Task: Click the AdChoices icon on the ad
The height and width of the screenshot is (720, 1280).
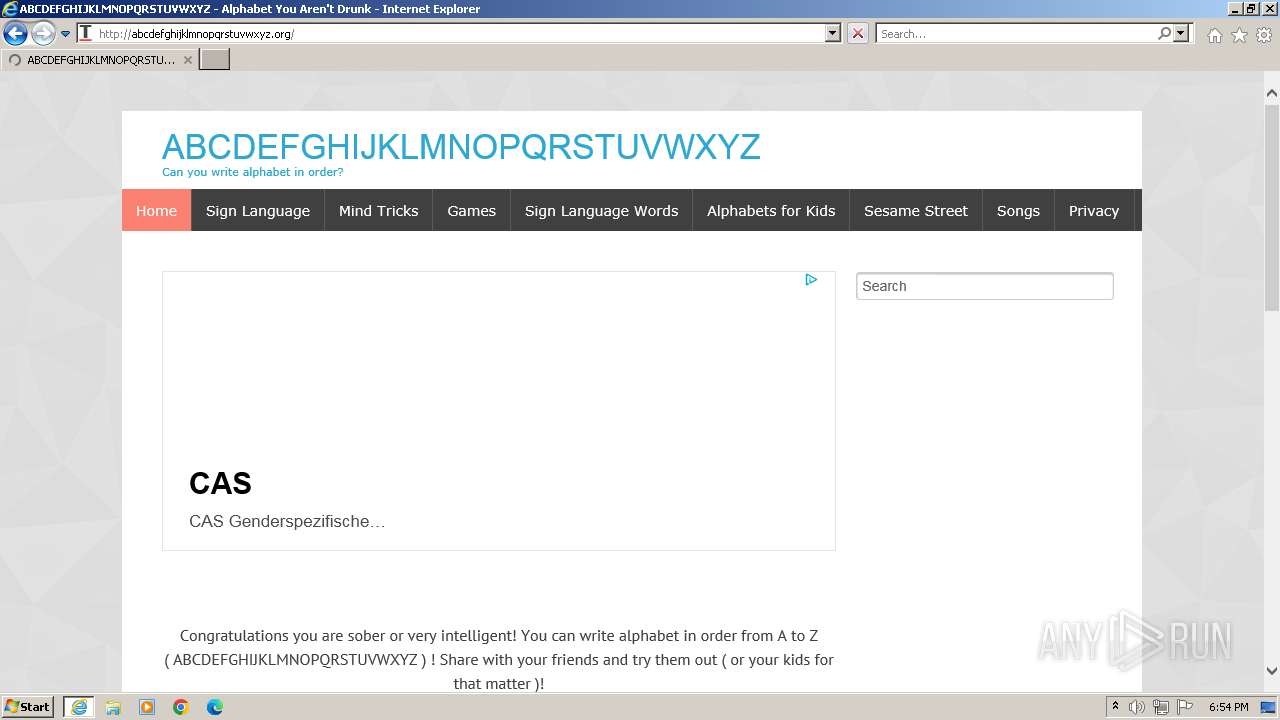Action: [x=811, y=280]
